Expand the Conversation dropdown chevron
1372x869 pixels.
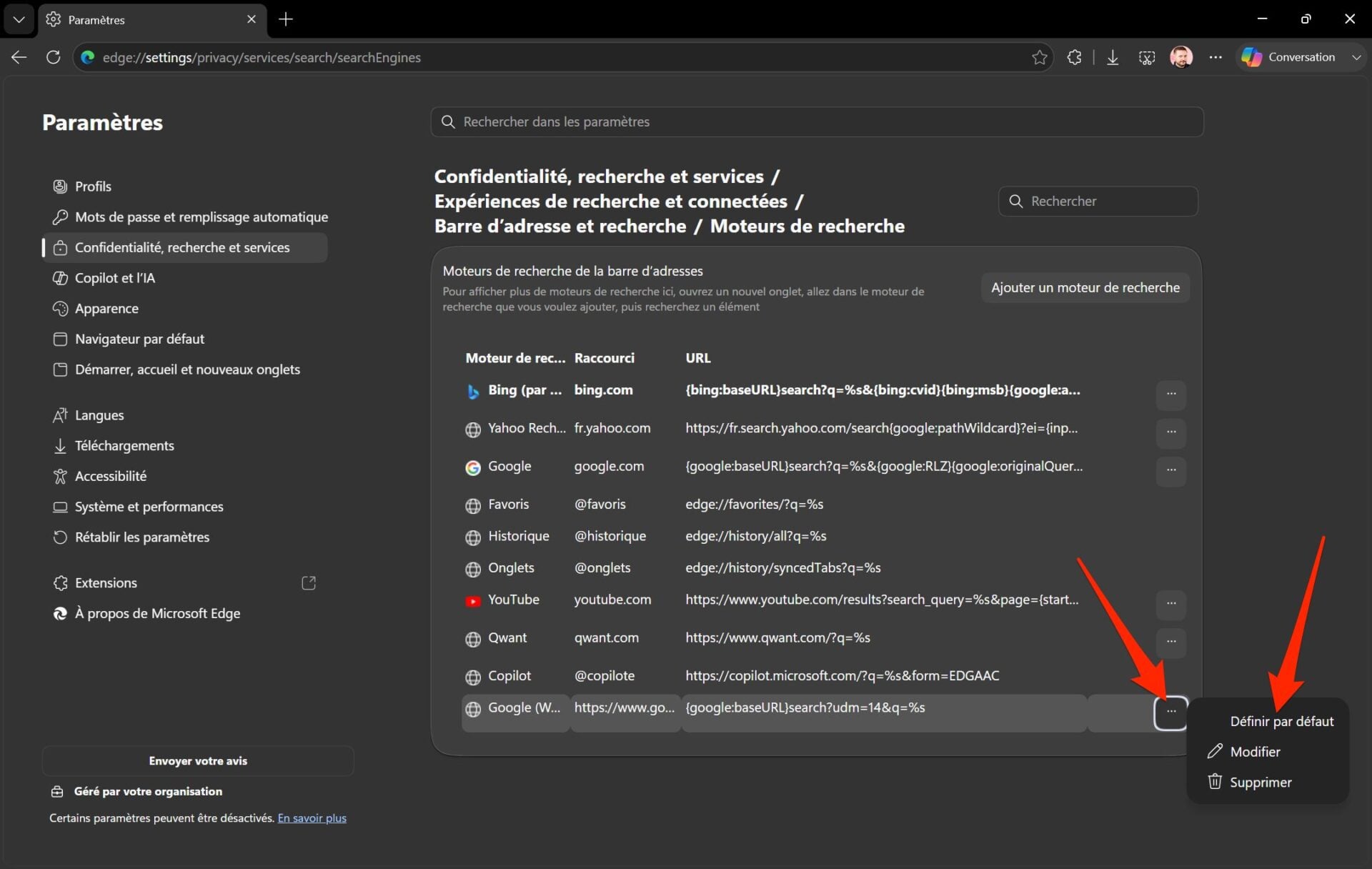[x=1356, y=57]
